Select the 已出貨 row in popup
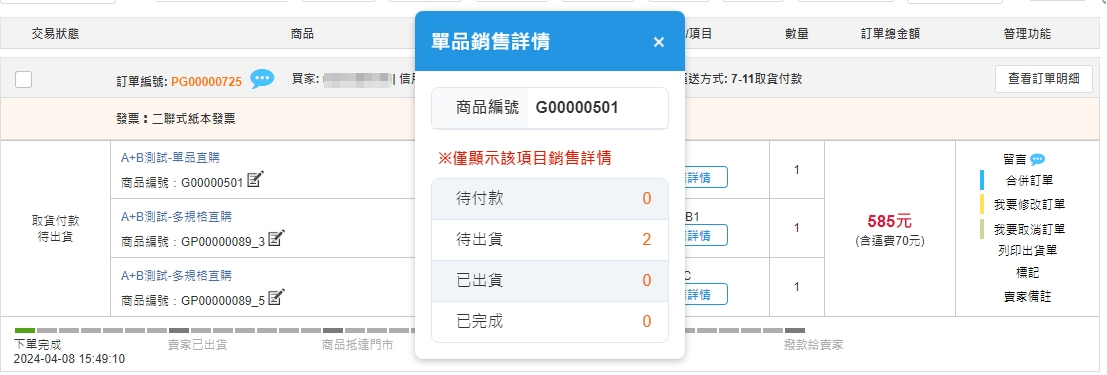 pos(549,281)
